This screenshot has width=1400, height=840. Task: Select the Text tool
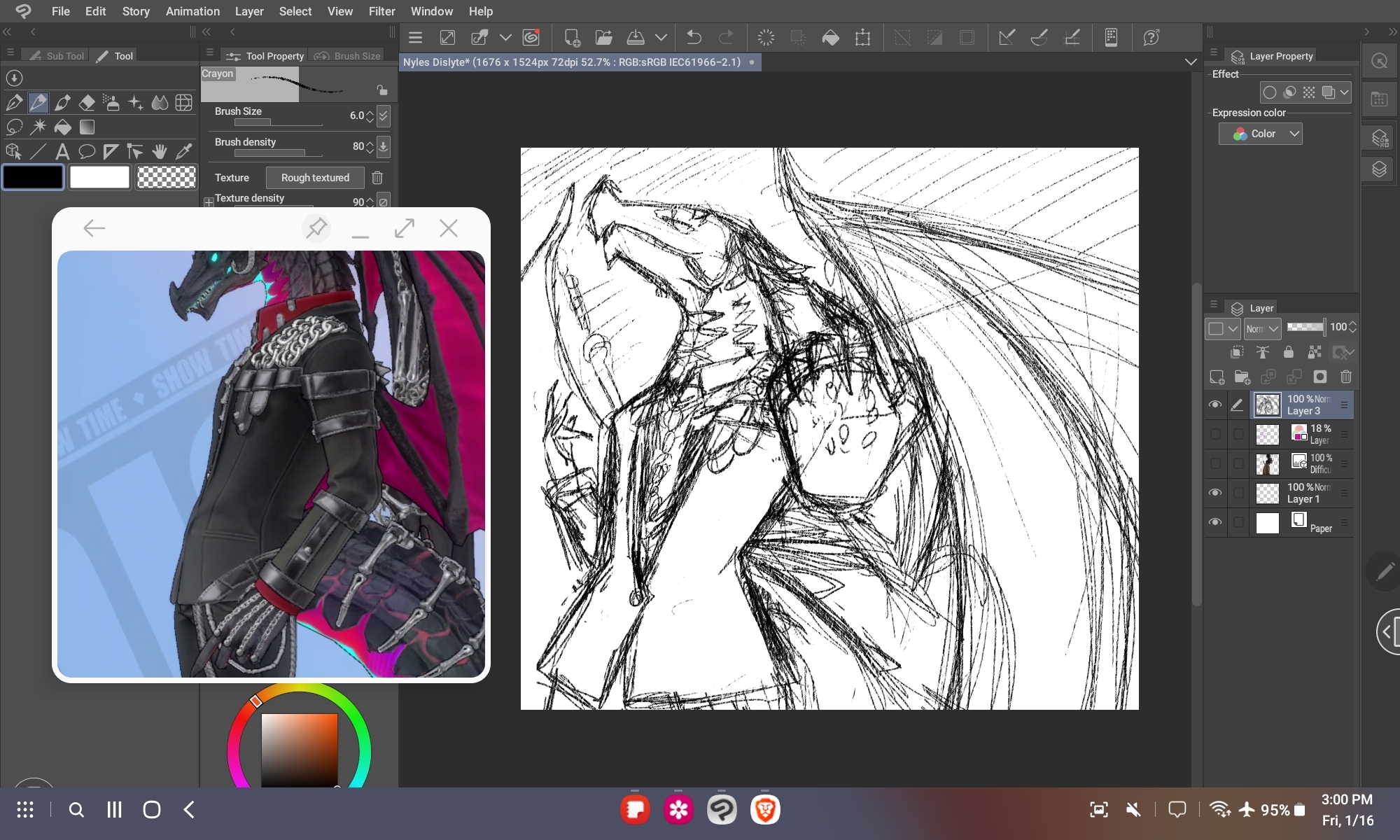(x=62, y=151)
